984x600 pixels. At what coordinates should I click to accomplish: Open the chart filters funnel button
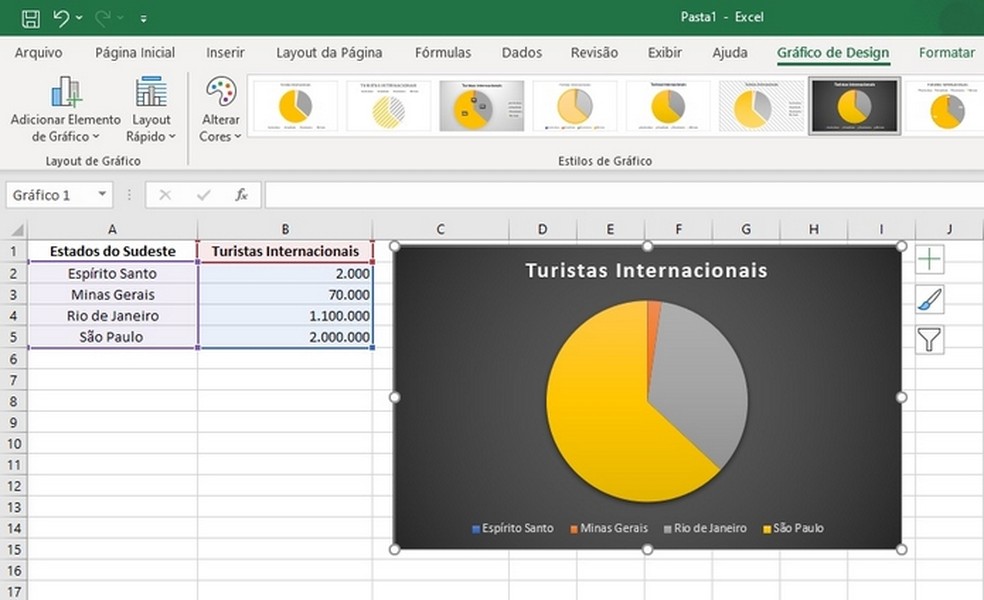[x=929, y=341]
